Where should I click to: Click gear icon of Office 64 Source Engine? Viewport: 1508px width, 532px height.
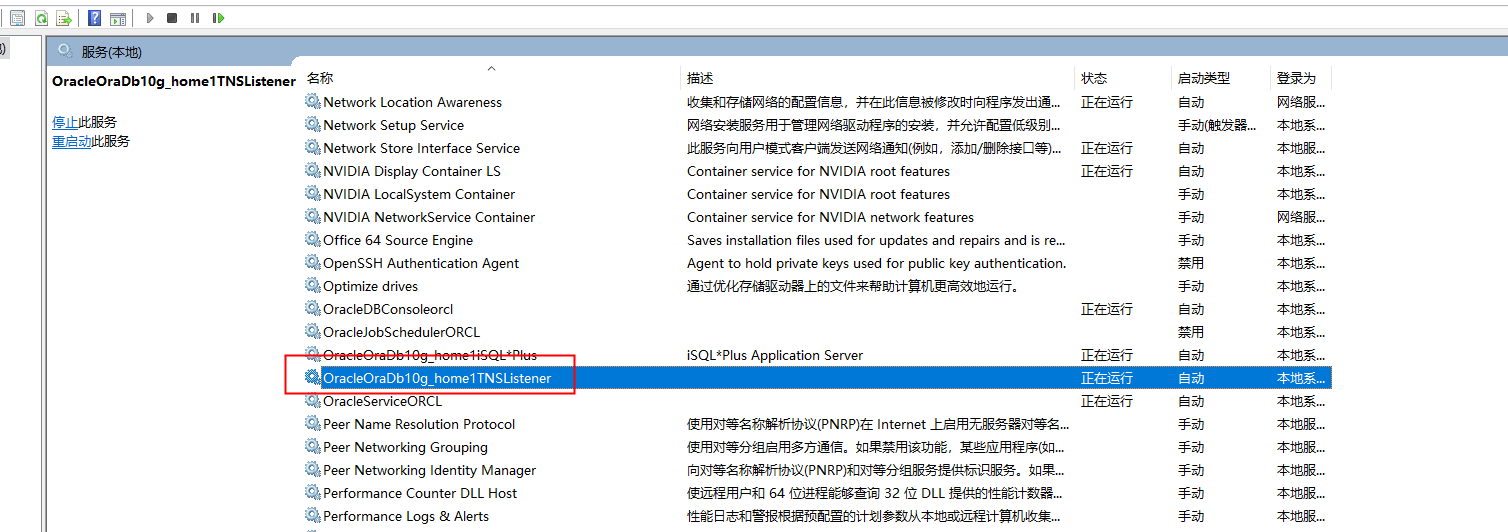pyautogui.click(x=313, y=240)
